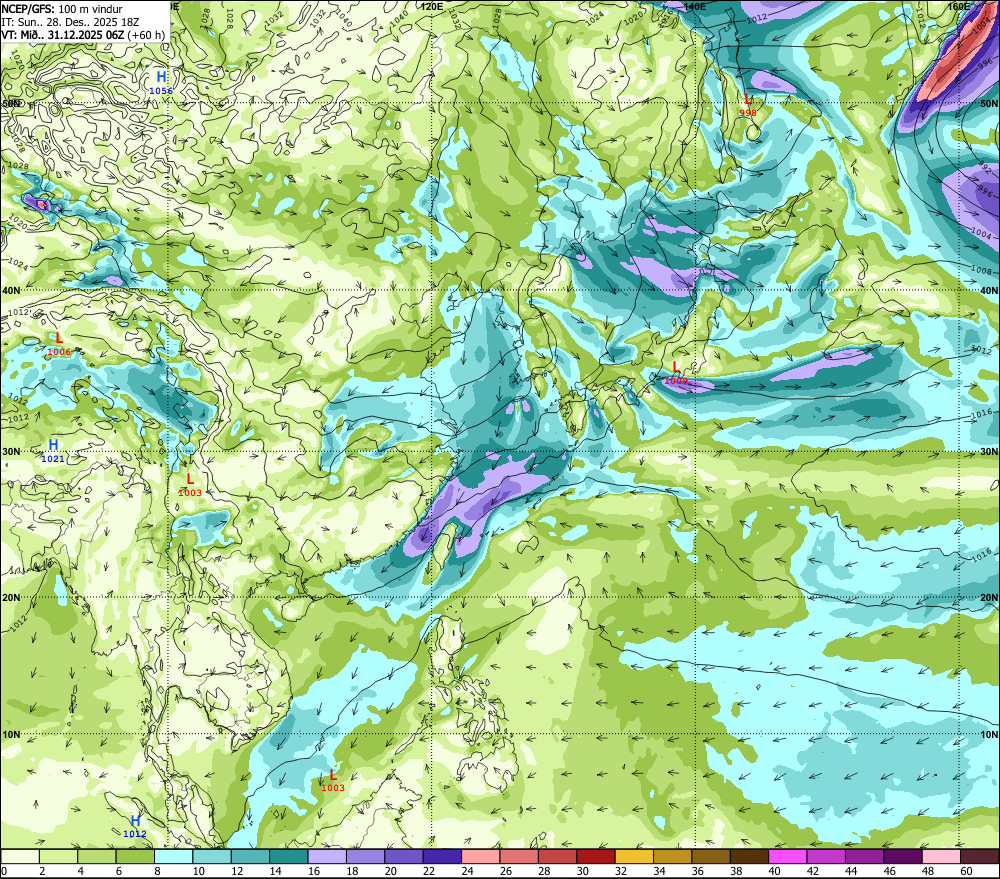Click the legend value 30
The width and height of the screenshot is (1000, 879).
coord(582,871)
